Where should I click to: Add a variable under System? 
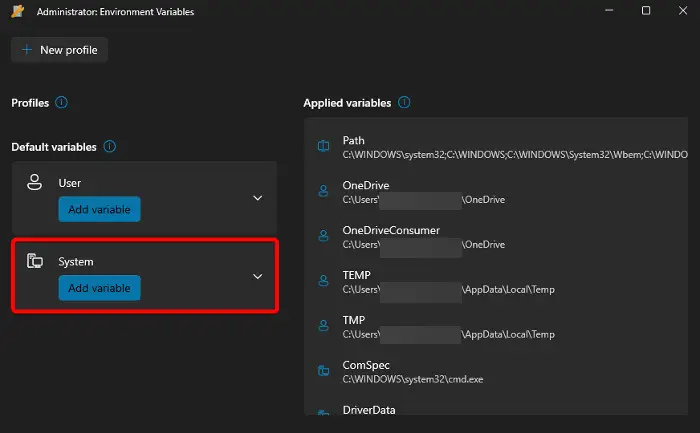click(x=100, y=288)
